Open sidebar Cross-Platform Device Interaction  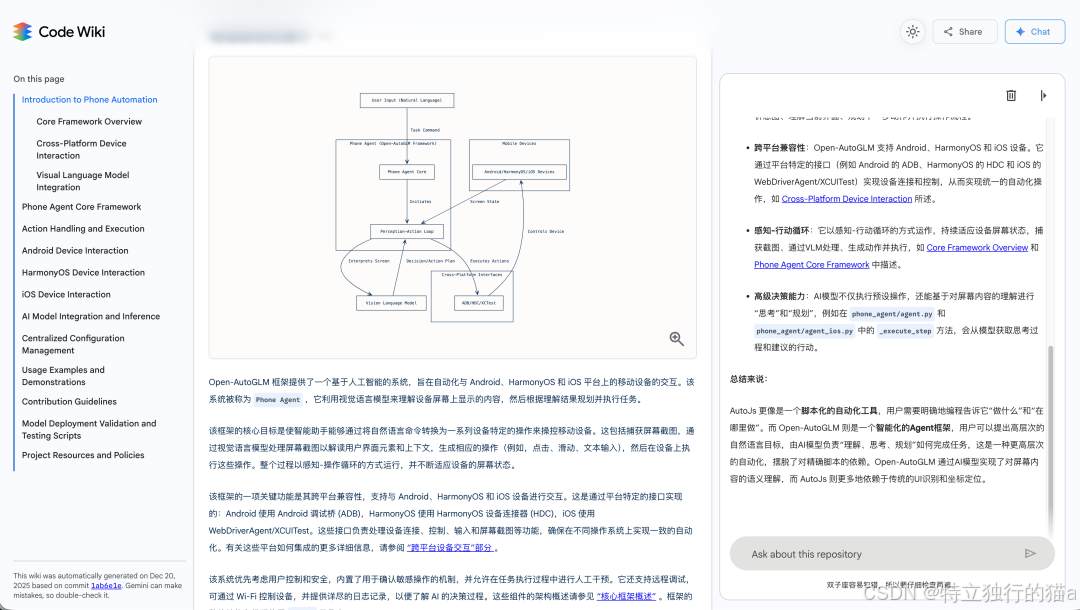(81, 149)
